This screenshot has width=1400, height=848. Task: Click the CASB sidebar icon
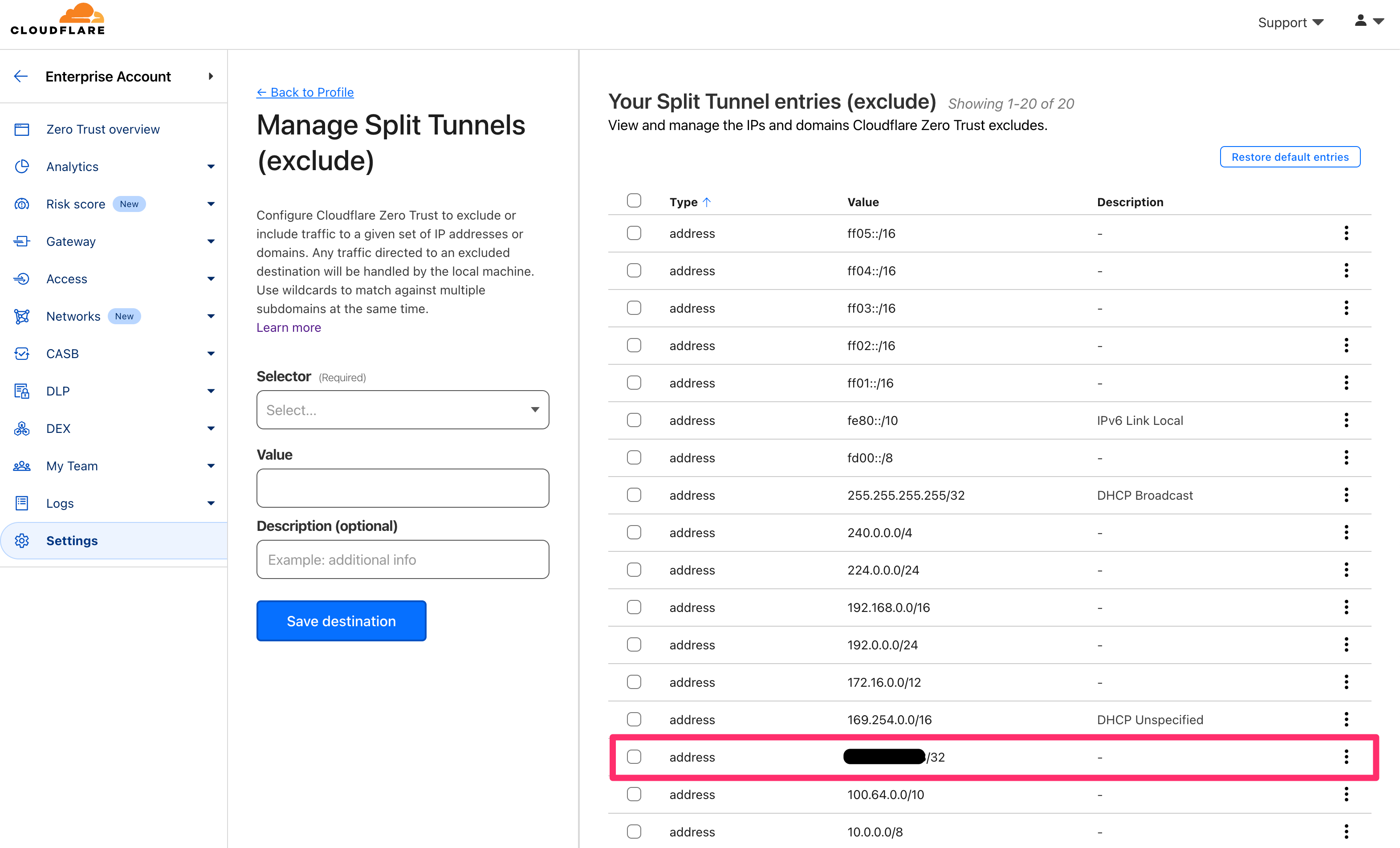pos(21,354)
